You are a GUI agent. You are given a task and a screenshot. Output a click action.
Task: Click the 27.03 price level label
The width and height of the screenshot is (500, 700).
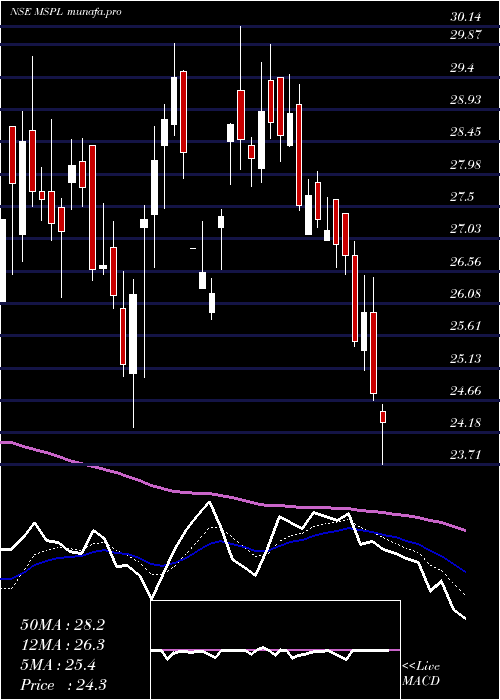(466, 229)
